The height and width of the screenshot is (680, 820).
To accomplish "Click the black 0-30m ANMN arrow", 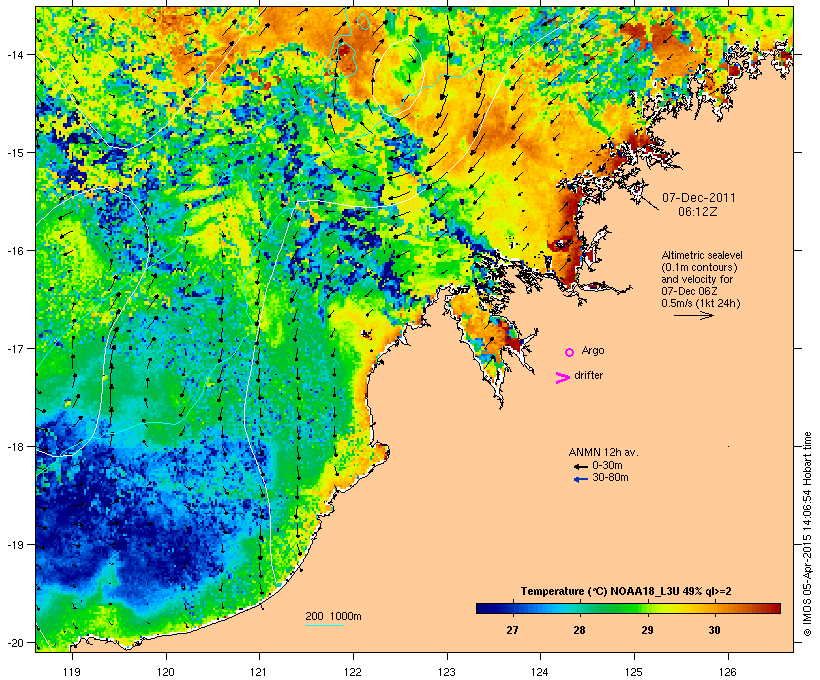I will click(580, 466).
